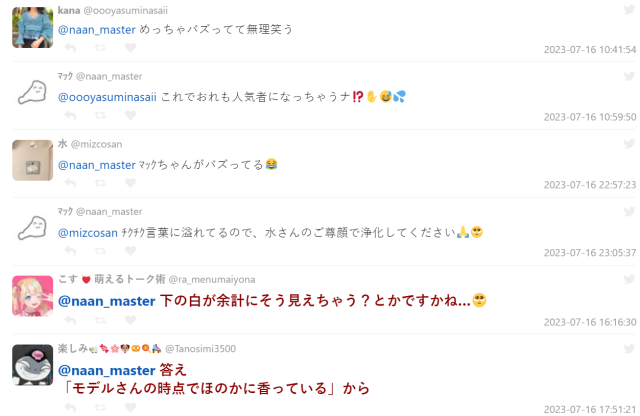The height and width of the screenshot is (416, 640).
Task: Click こす's anime avatar image
Action: pyautogui.click(x=32, y=296)
